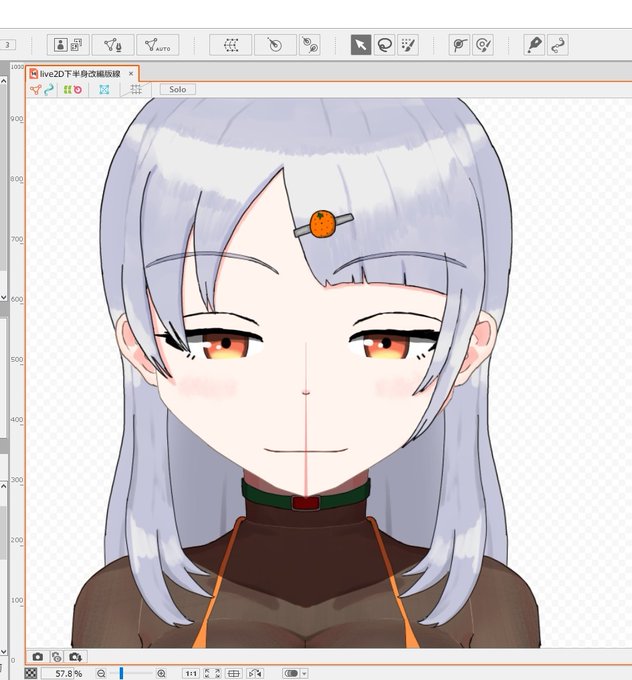This screenshot has width=632, height=680.
Task: Select the path edit curve tool
Action: point(557,45)
